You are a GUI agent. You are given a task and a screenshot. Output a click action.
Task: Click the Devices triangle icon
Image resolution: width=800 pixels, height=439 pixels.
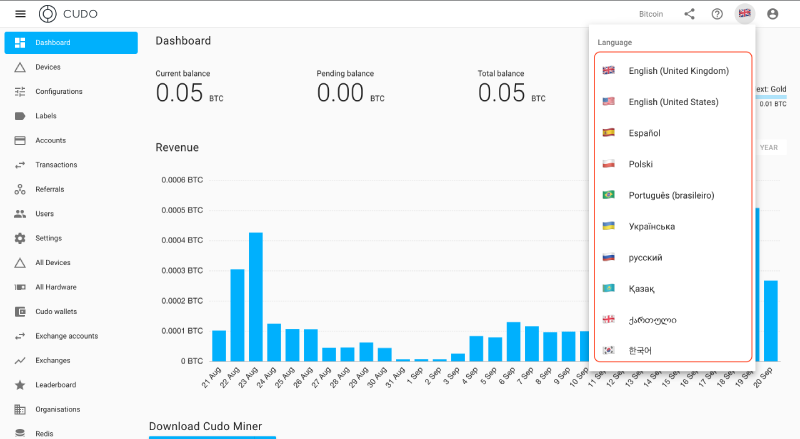click(x=20, y=67)
